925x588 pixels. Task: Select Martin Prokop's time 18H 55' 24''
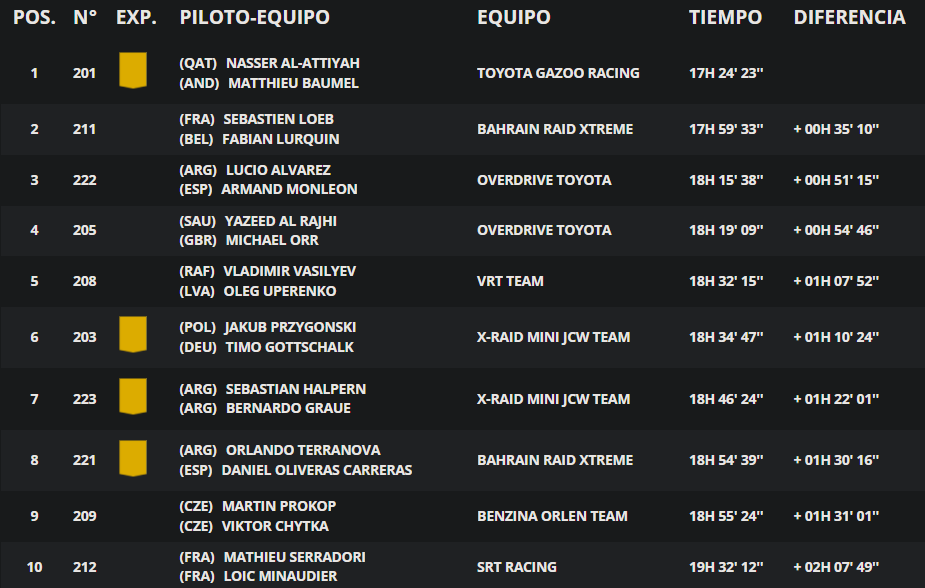(726, 516)
